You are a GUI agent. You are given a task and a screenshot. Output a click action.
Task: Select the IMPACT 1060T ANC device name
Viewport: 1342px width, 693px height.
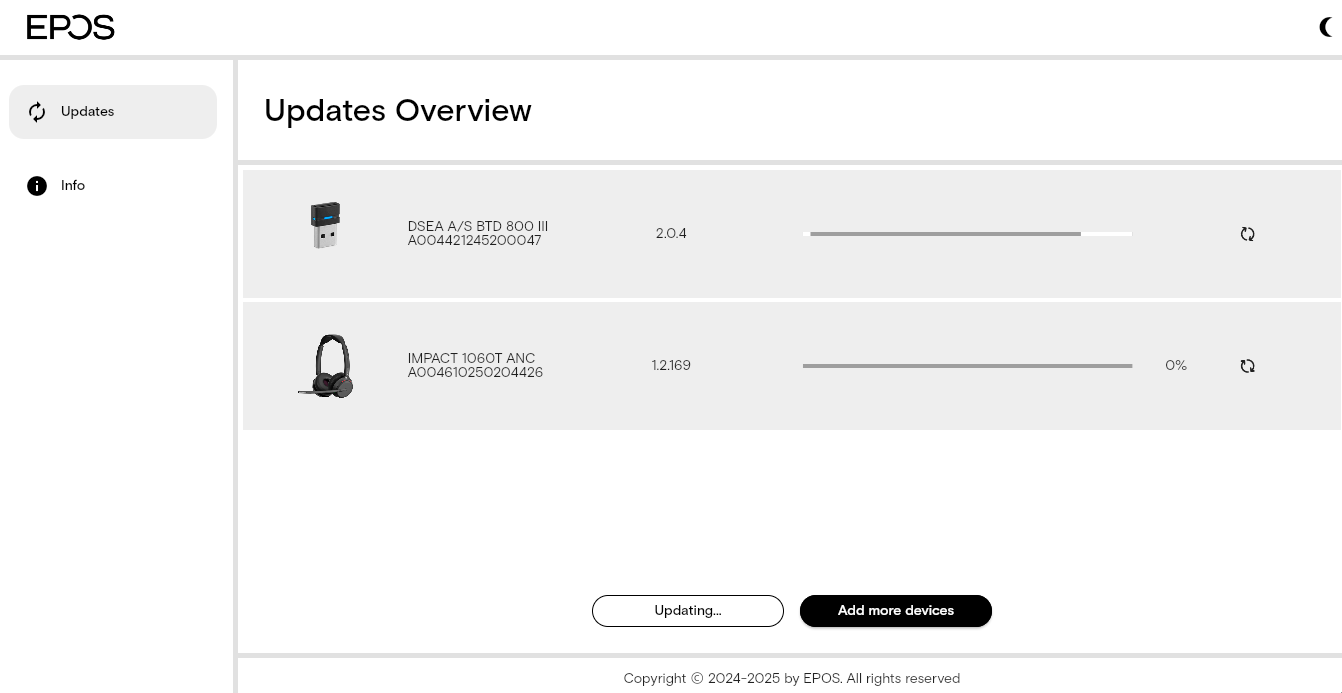[x=471, y=359]
